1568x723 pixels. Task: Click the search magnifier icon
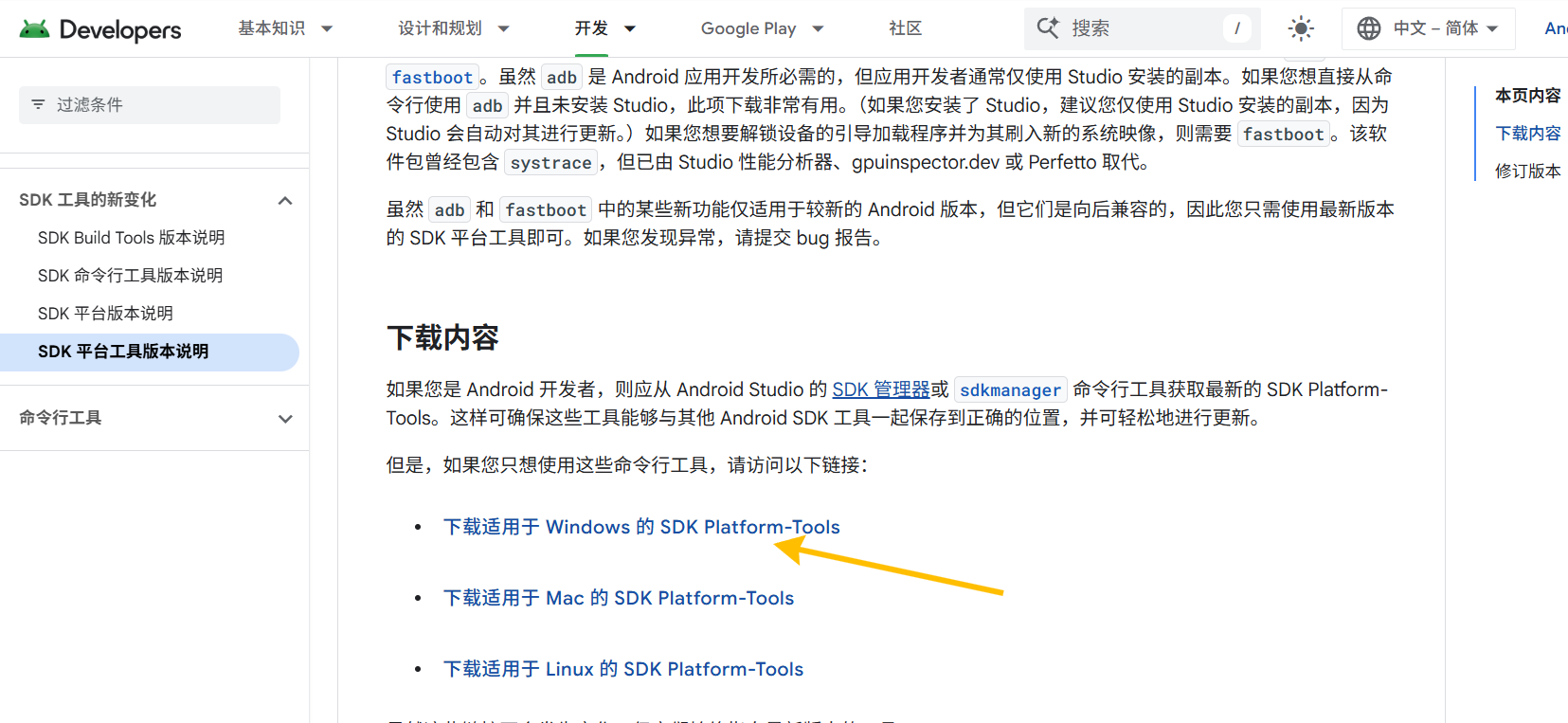point(1047,28)
